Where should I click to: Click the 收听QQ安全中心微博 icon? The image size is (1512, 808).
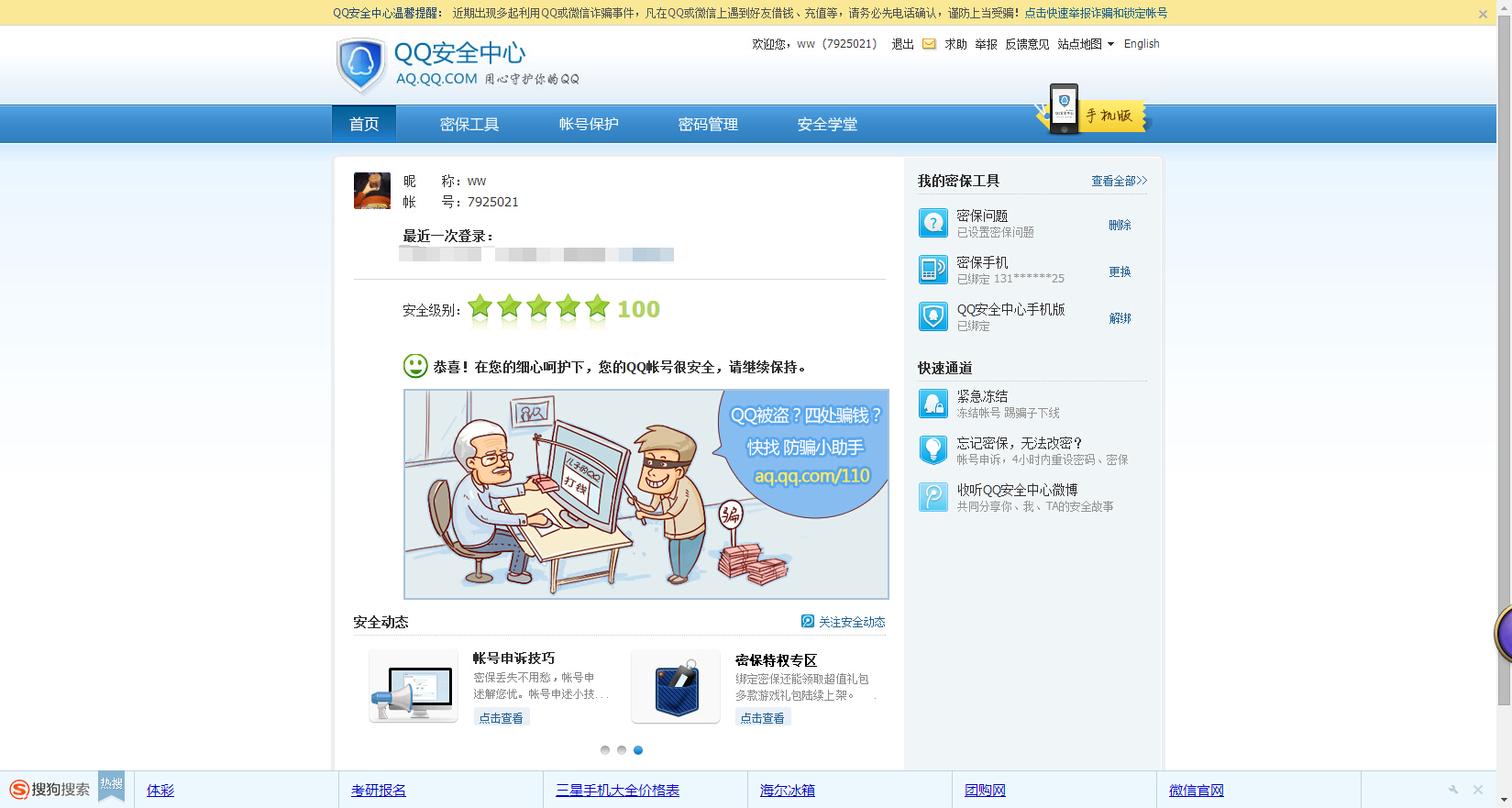(933, 497)
